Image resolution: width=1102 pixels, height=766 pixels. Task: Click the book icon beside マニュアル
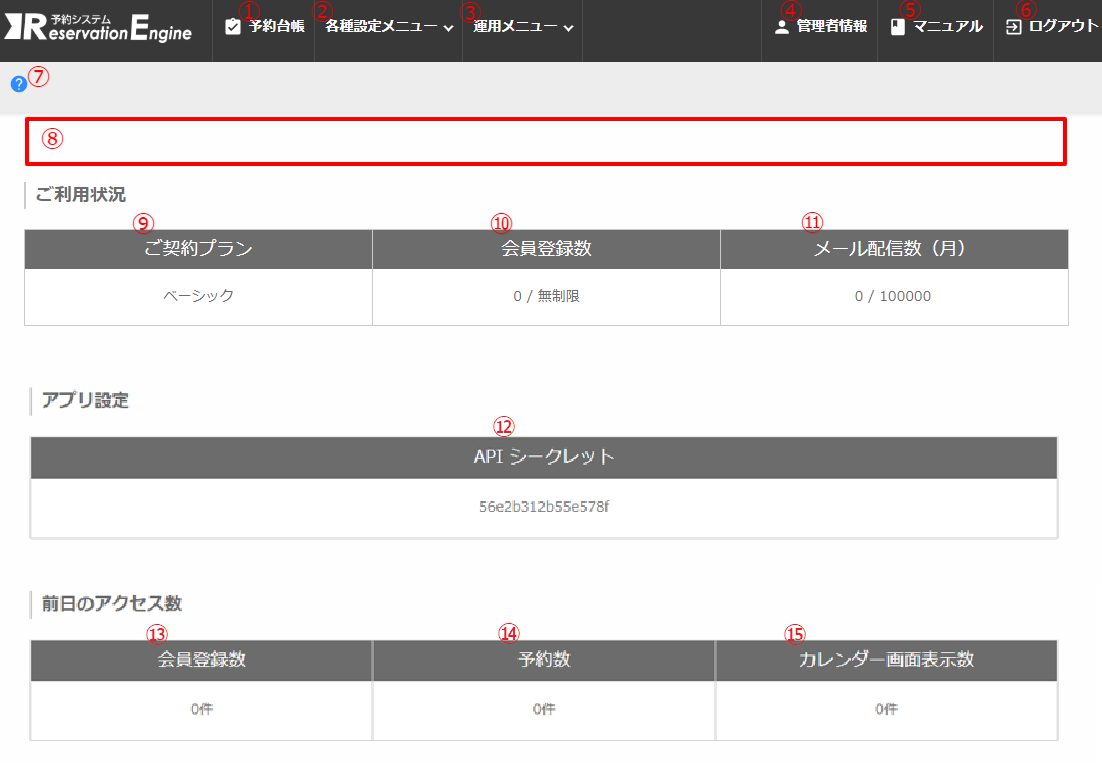pos(897,27)
